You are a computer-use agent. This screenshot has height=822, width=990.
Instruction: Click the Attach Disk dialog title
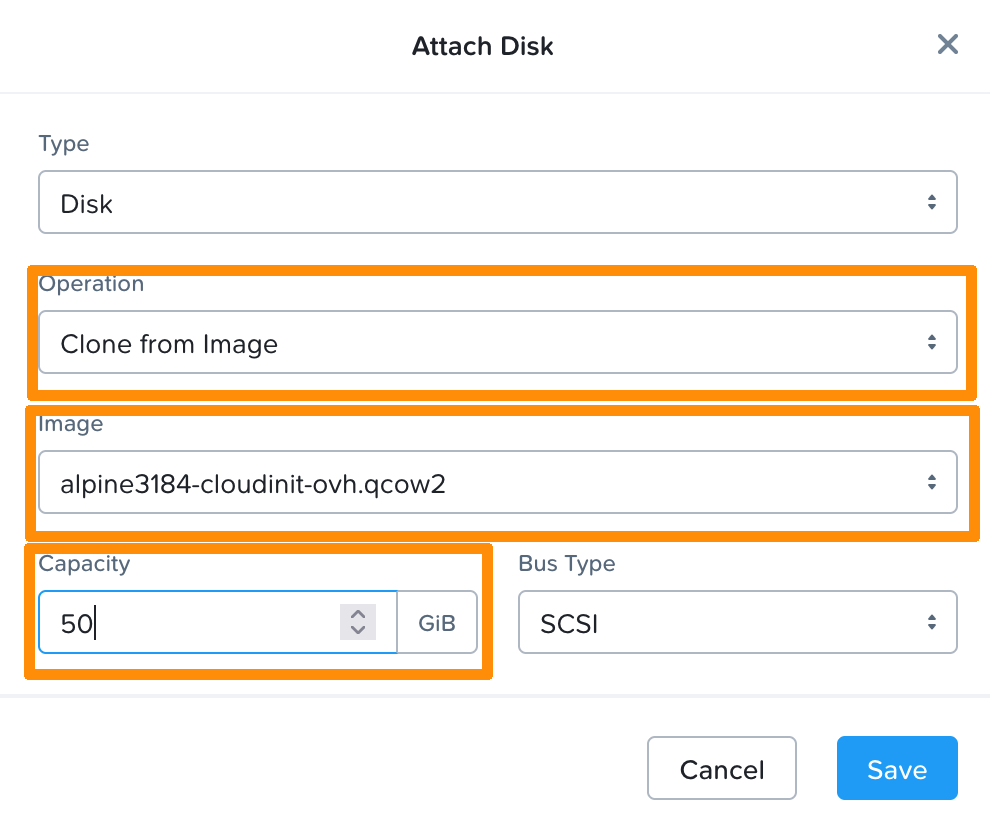pyautogui.click(x=483, y=45)
